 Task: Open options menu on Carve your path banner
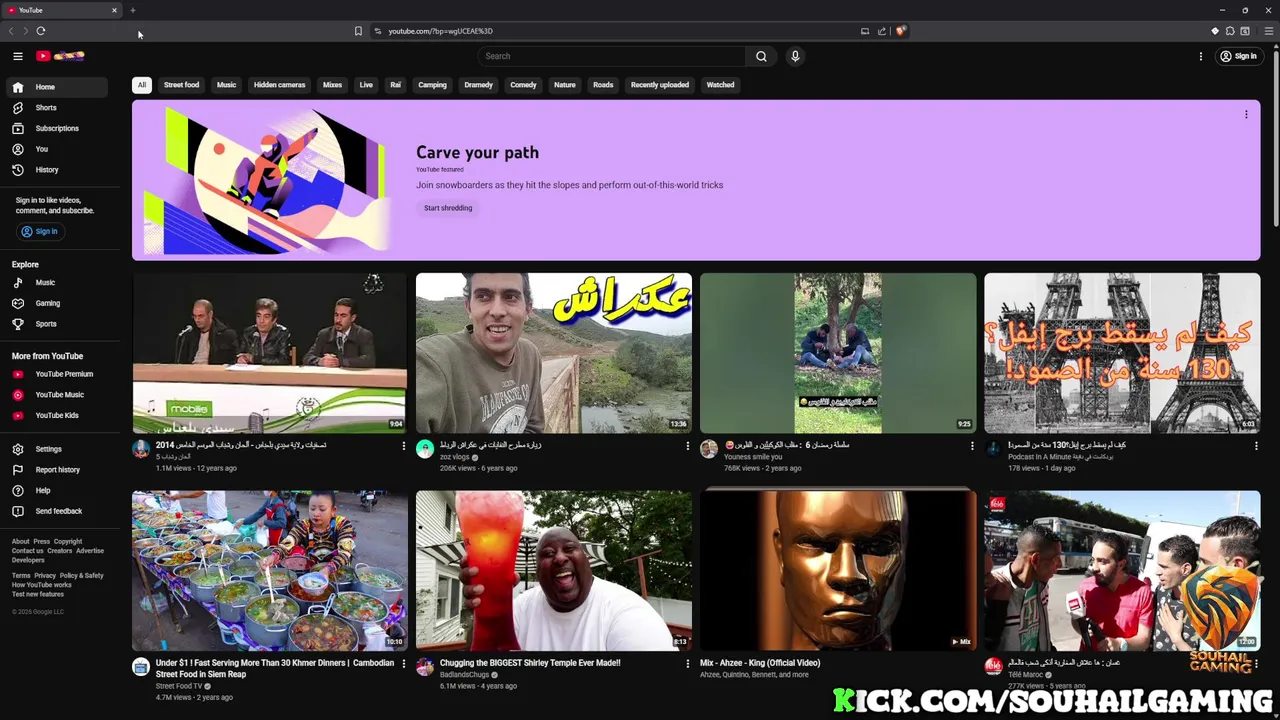pos(1246,114)
